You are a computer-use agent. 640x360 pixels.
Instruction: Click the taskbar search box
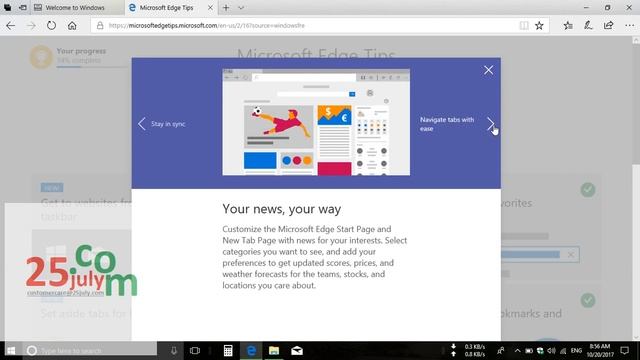tap(89, 351)
